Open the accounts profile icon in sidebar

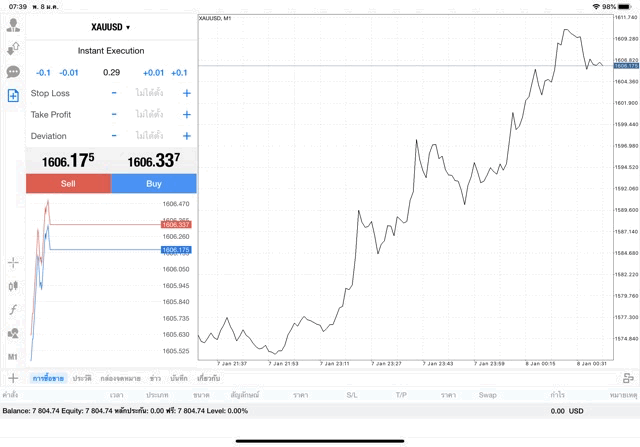tap(13, 25)
